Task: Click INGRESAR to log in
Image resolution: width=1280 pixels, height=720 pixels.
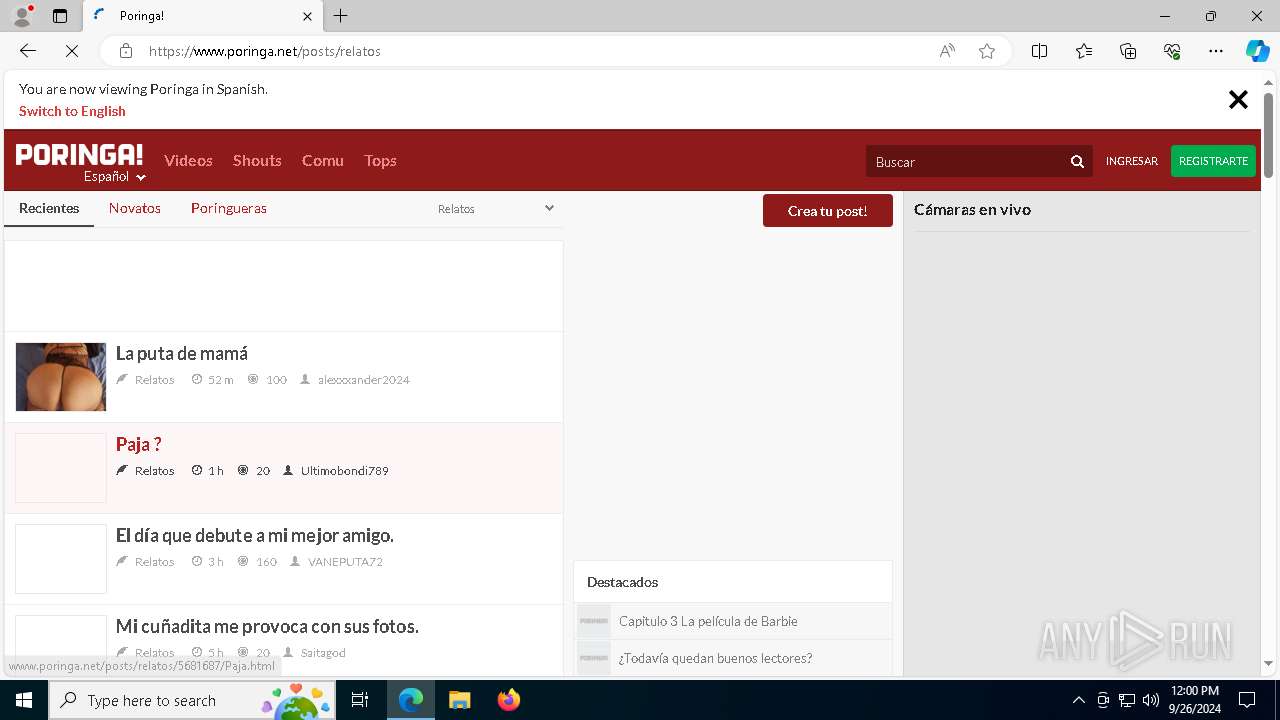Action: click(x=1131, y=161)
